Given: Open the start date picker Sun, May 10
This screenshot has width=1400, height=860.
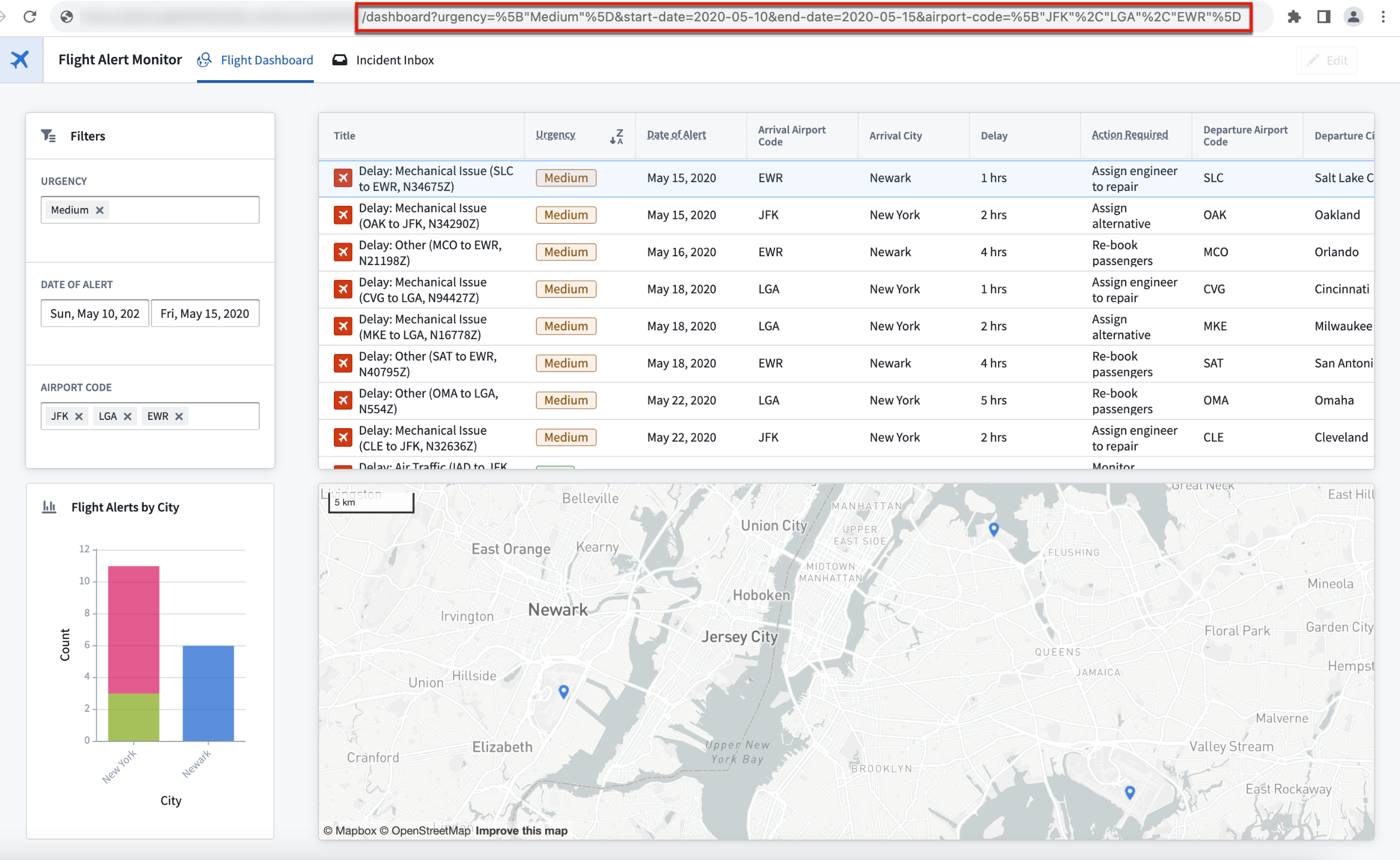Looking at the screenshot, I should click(x=94, y=313).
